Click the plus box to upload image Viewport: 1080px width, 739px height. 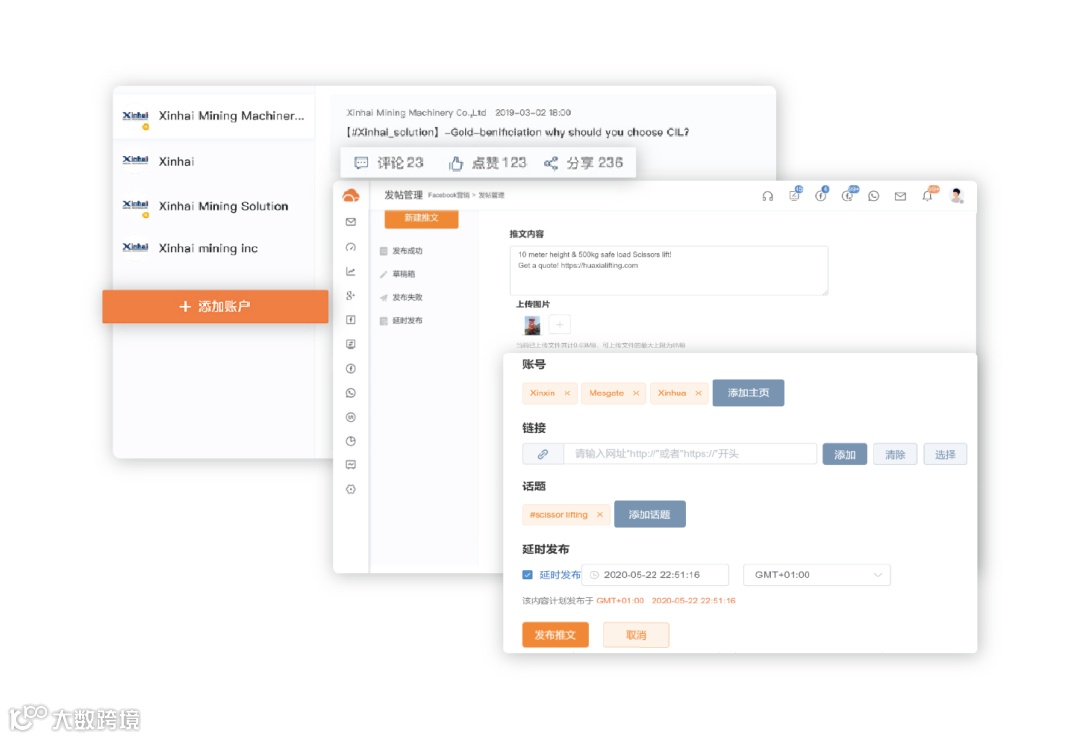(560, 324)
